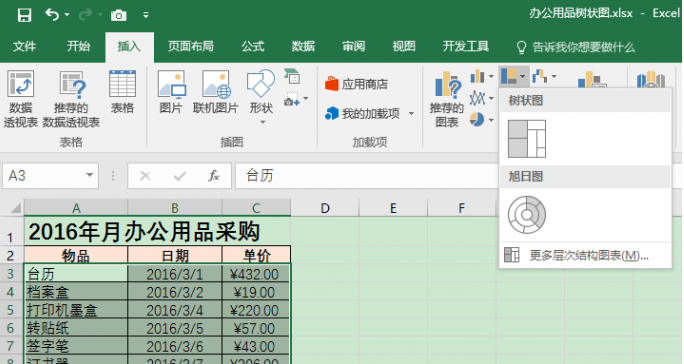
Task: Open 更多层次结构图表(M)...
Action: 585,255
